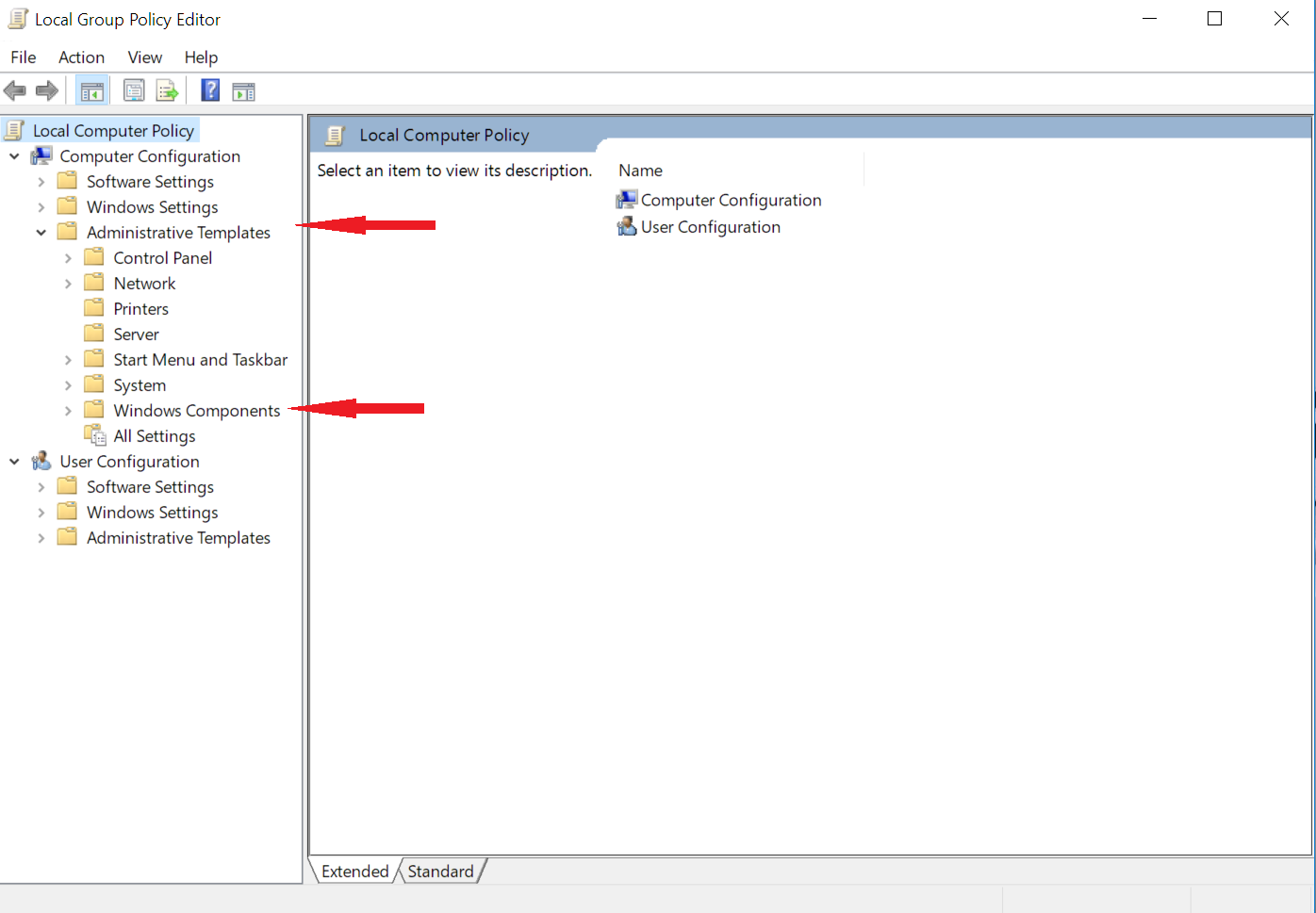Viewport: 1316px width, 913px height.
Task: Open Properties from the toolbar icon
Action: [134, 91]
